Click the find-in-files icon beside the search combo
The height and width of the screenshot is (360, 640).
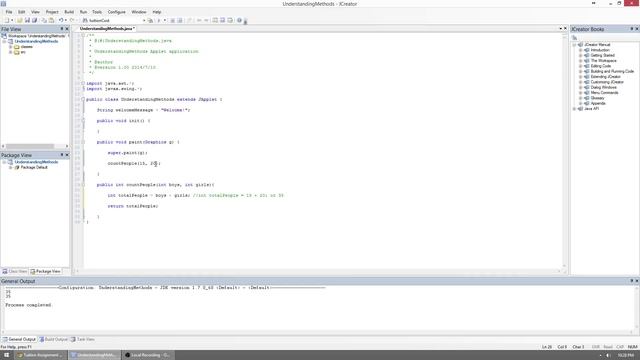[150, 20]
